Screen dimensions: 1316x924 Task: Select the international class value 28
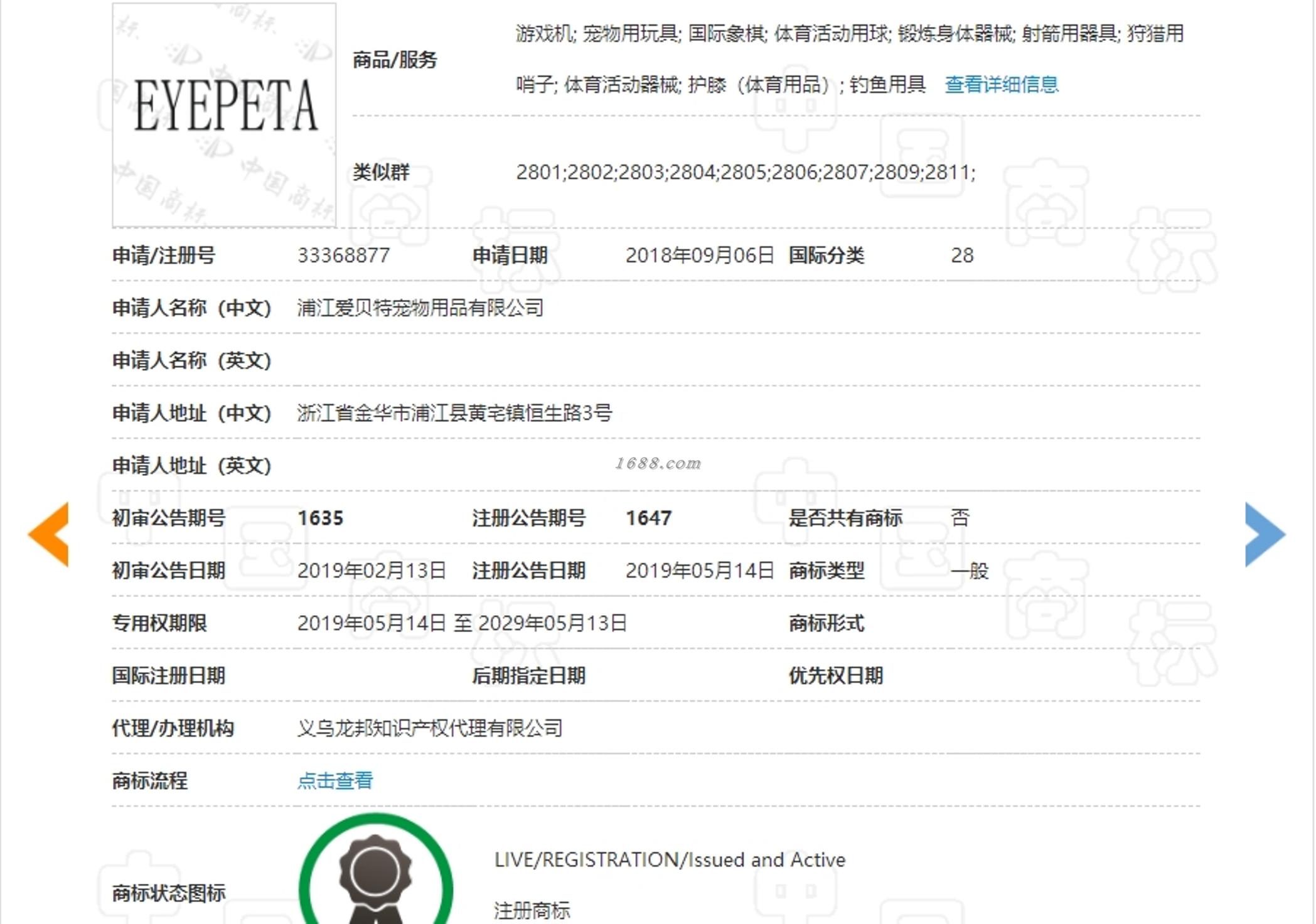coord(962,255)
